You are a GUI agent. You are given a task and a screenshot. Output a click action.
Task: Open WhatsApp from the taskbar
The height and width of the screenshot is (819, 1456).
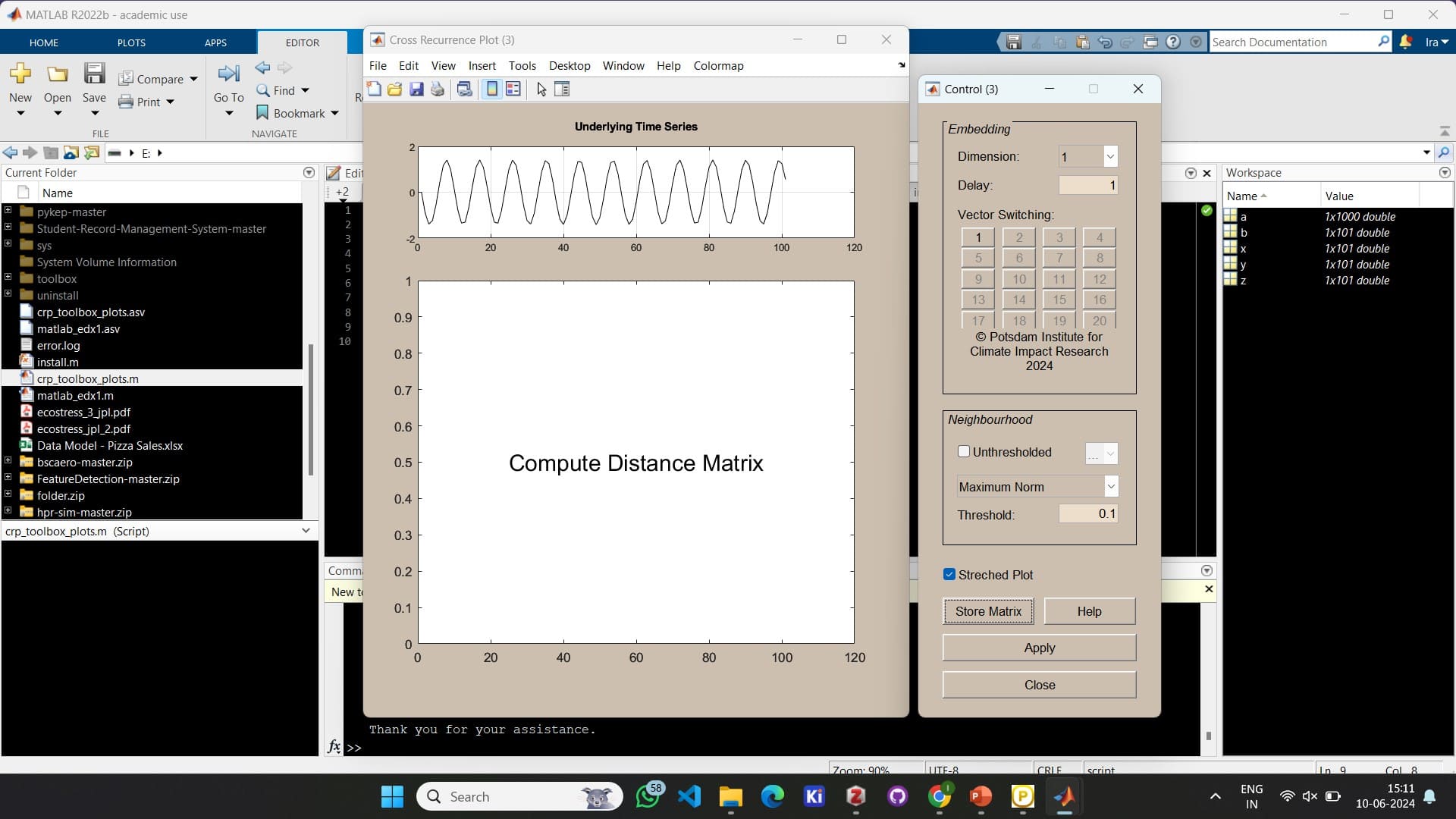(649, 796)
